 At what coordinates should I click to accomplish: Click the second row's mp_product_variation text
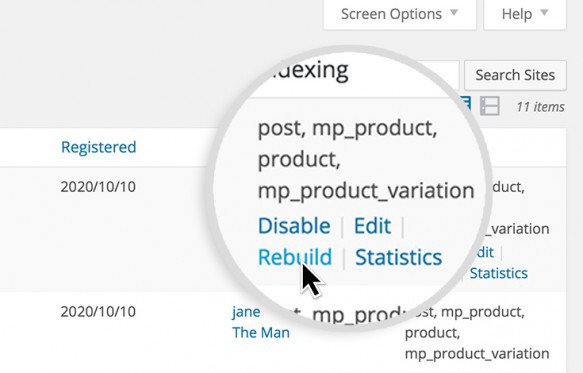pos(477,354)
